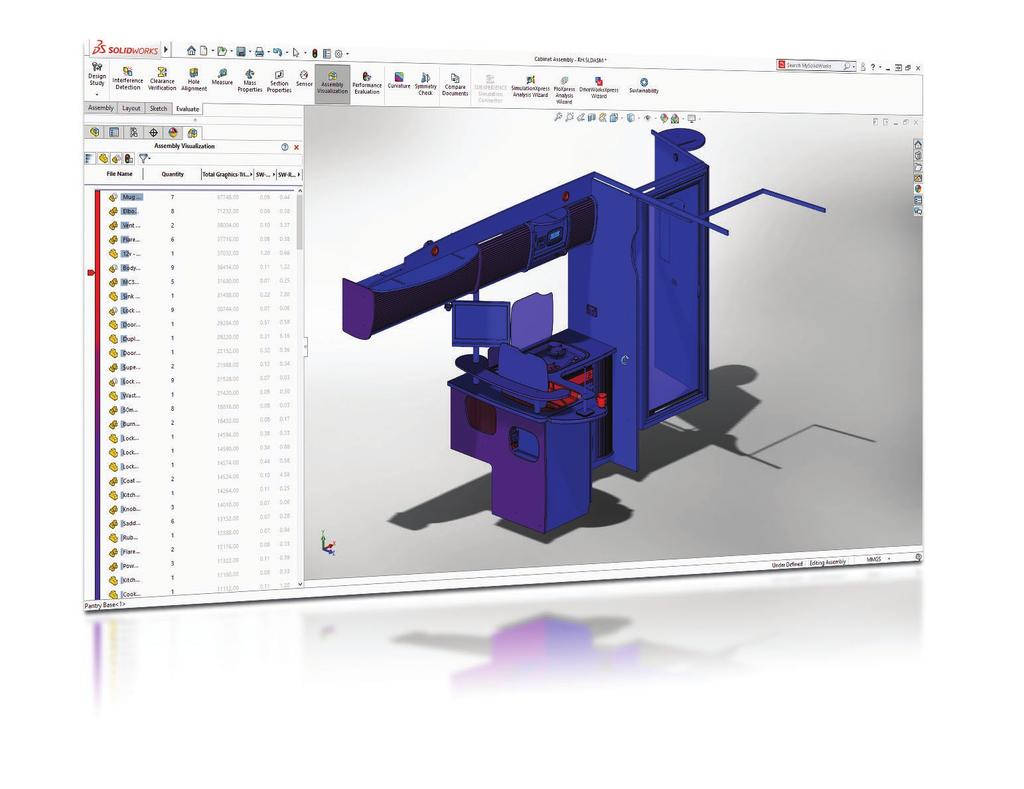Select the 'Body...' component row
Viewport: 1024px width, 789px height.
pyautogui.click(x=199, y=268)
